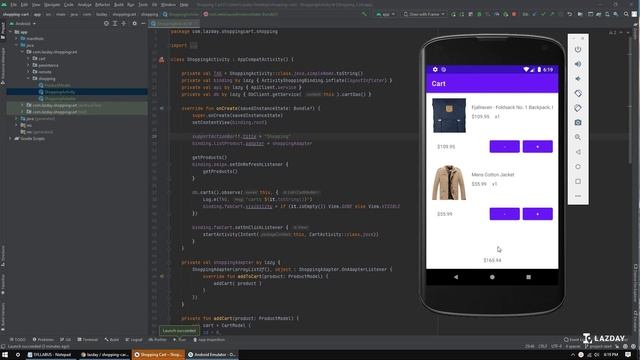
Task: Expand the persistence package
Action: (28, 65)
